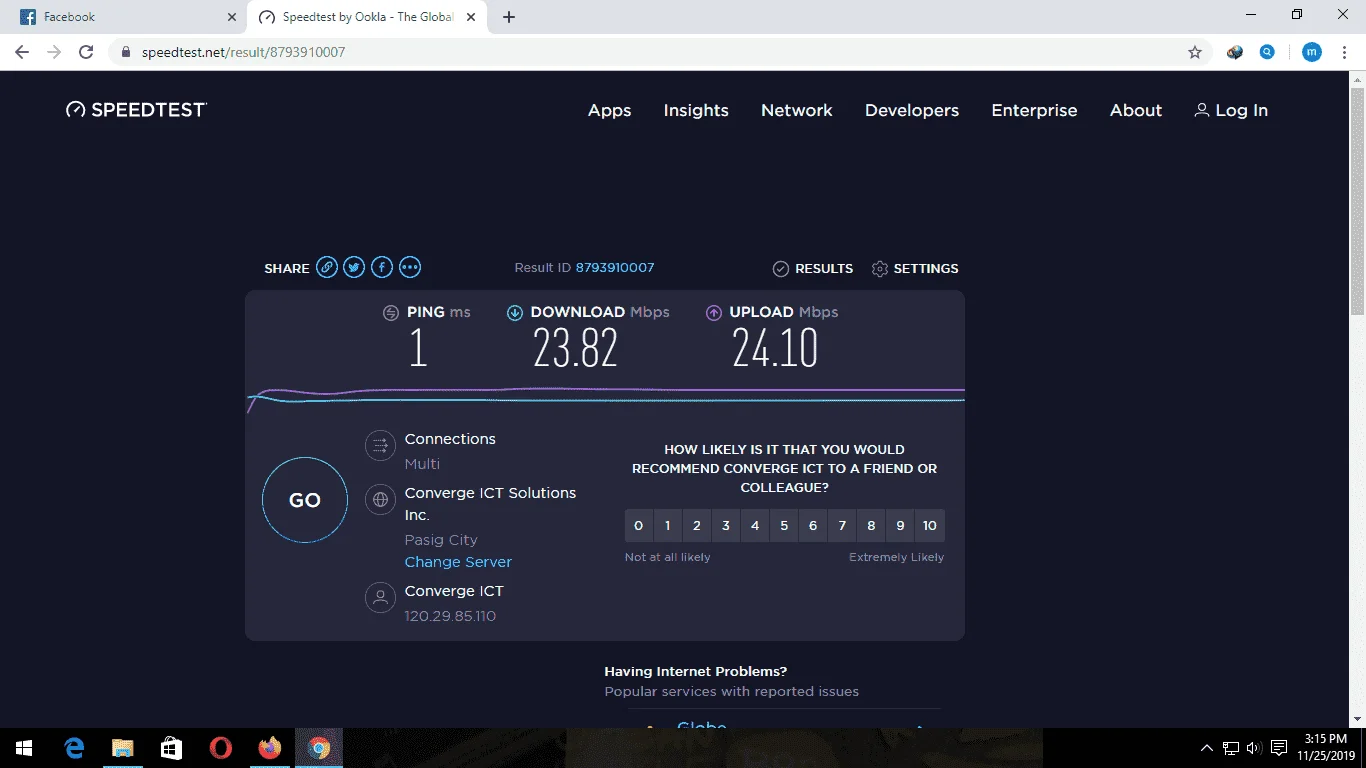Click the 23.82 download speed value
The image size is (1366, 768).
click(x=575, y=349)
